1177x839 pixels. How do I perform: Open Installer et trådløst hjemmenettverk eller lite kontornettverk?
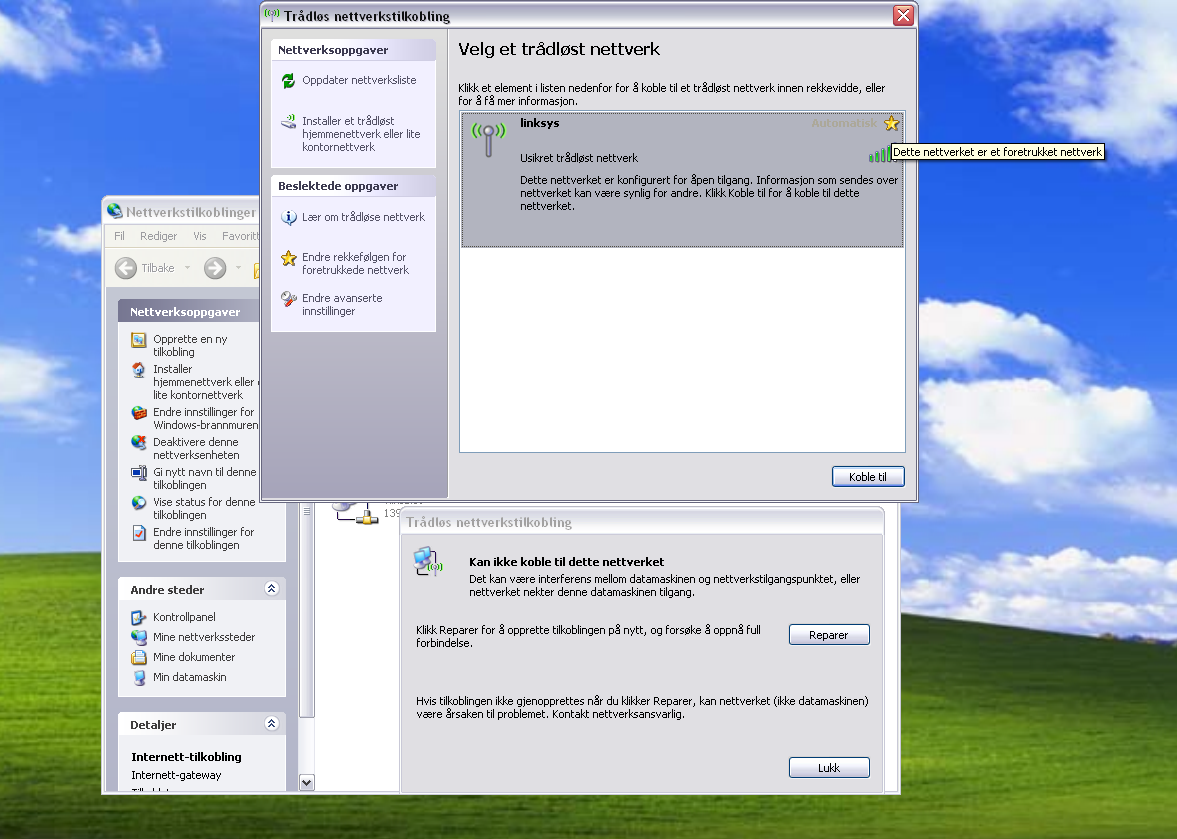(x=361, y=134)
